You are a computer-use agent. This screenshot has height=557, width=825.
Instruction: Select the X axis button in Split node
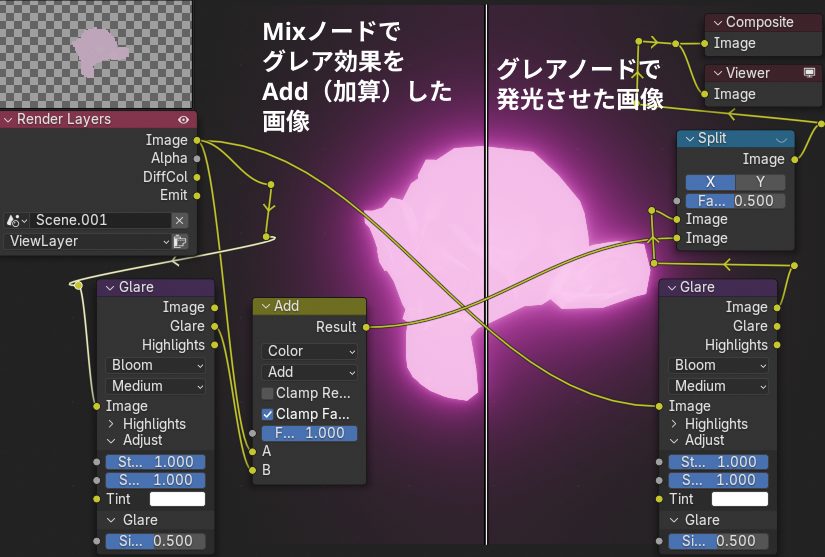click(710, 182)
